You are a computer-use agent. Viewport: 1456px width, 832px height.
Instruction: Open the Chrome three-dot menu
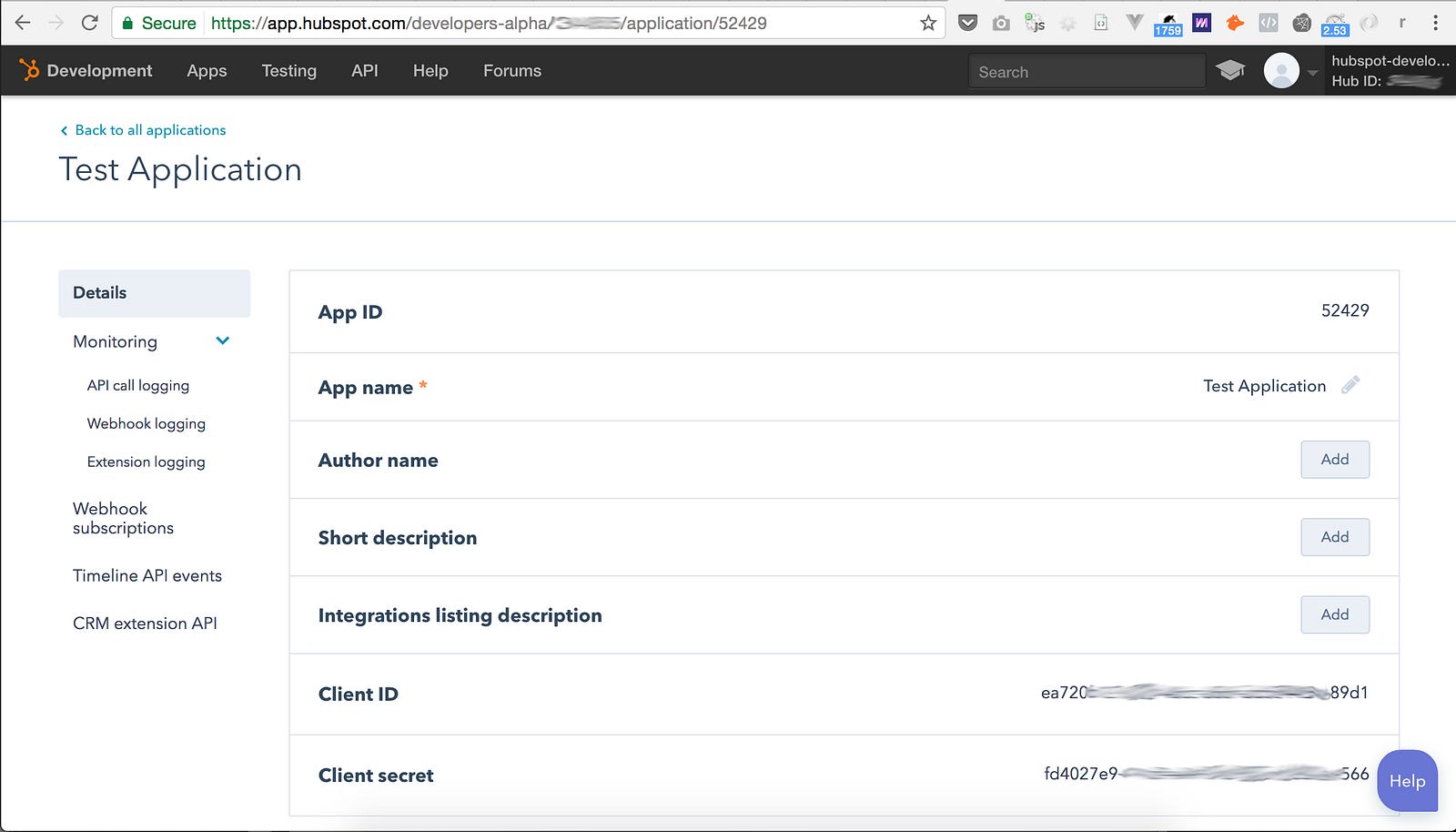[1436, 23]
